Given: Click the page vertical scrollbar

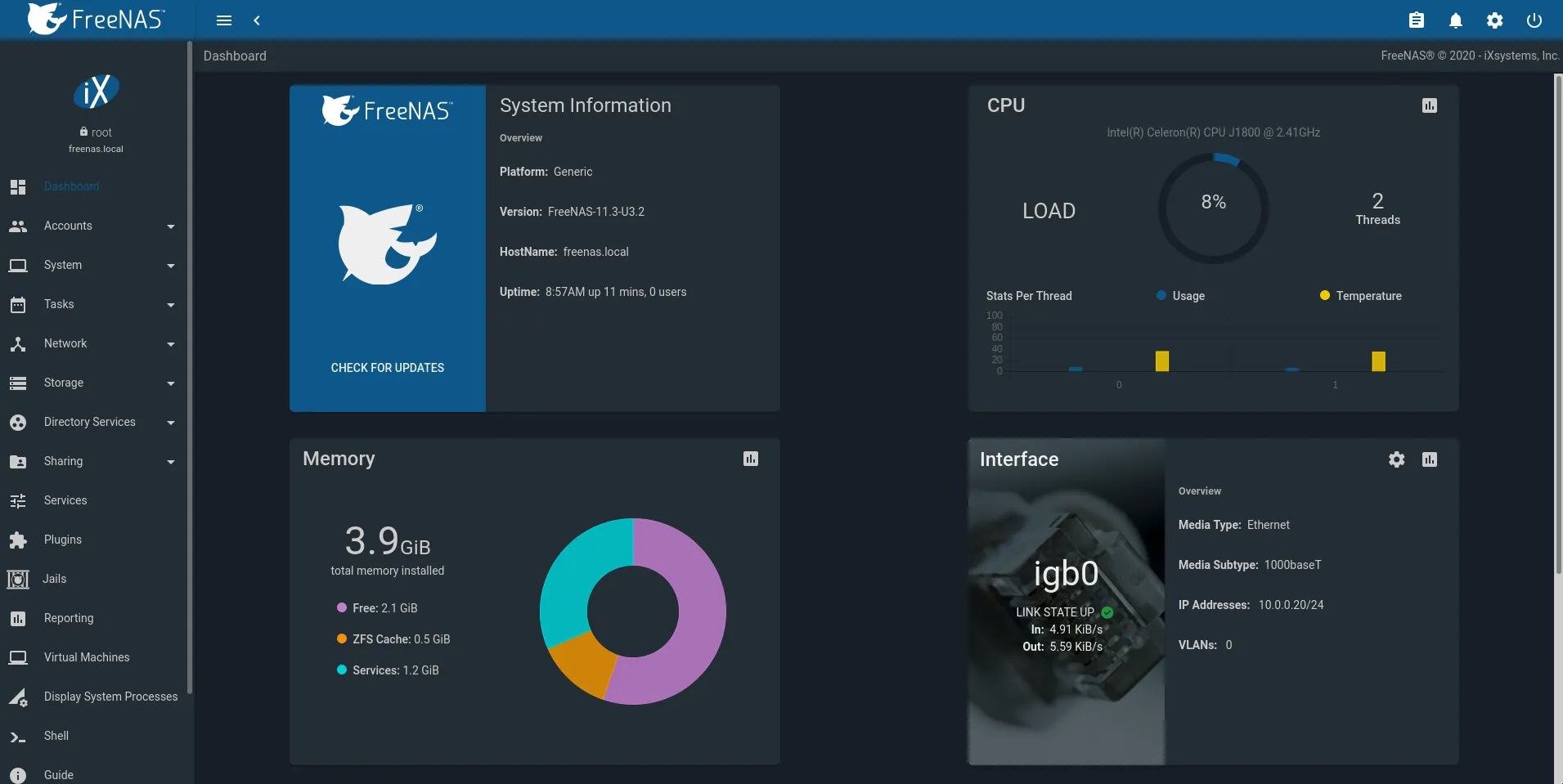Looking at the screenshot, I should [x=1558, y=324].
